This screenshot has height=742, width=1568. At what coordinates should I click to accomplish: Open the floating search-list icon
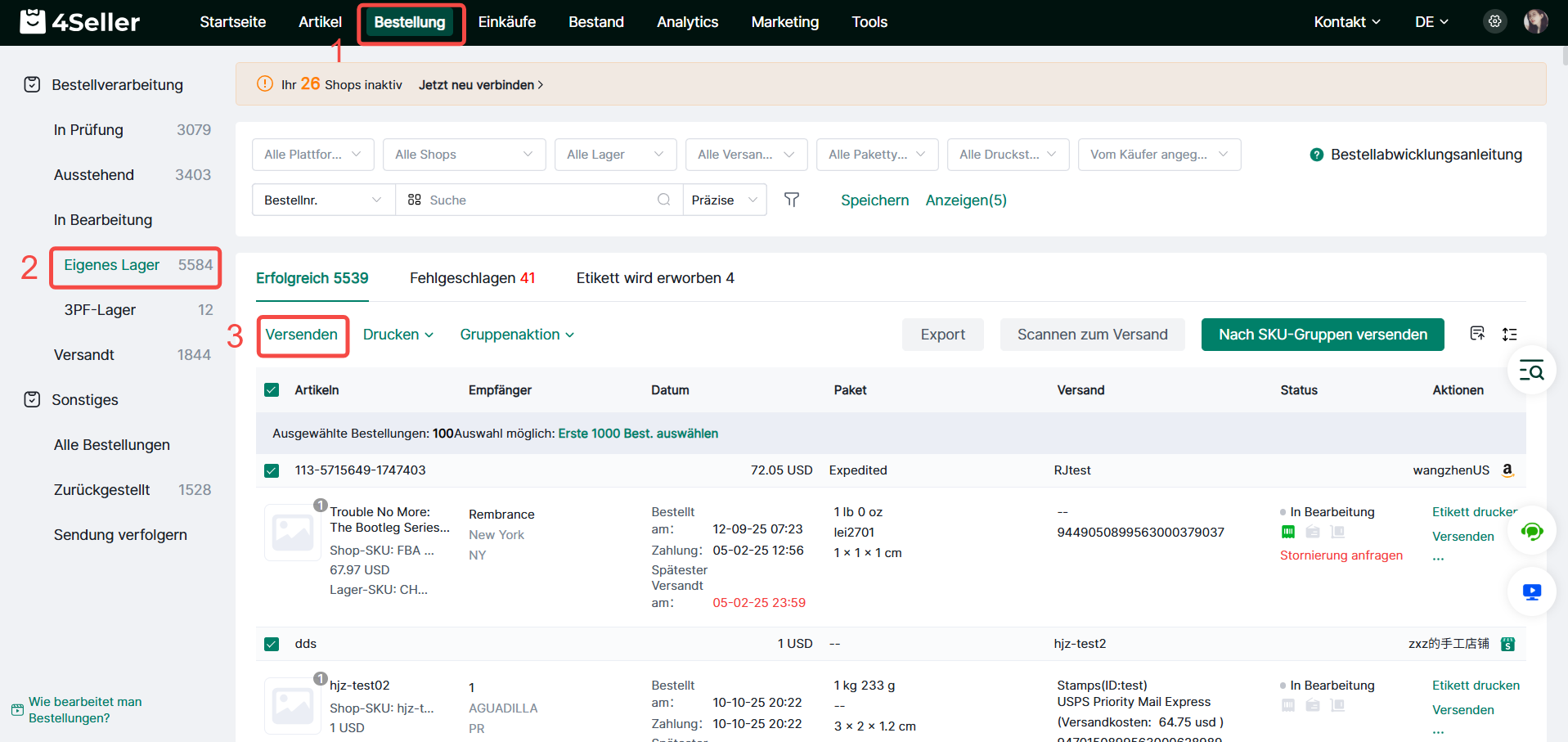(1531, 371)
